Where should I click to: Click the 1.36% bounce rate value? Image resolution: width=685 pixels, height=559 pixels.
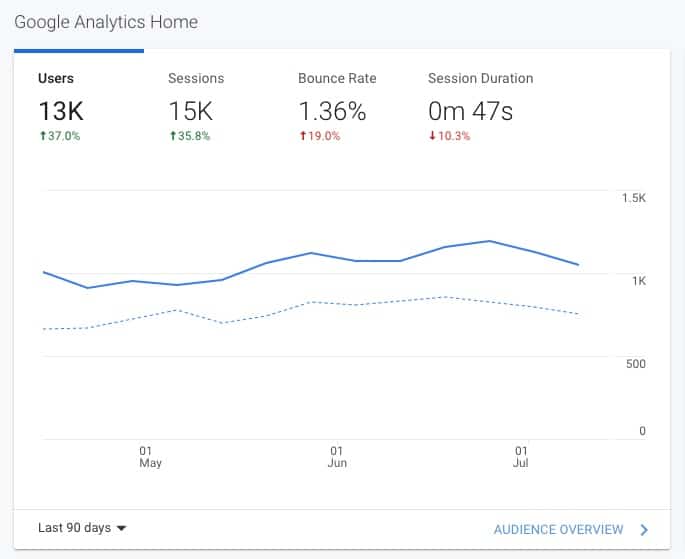click(x=332, y=111)
